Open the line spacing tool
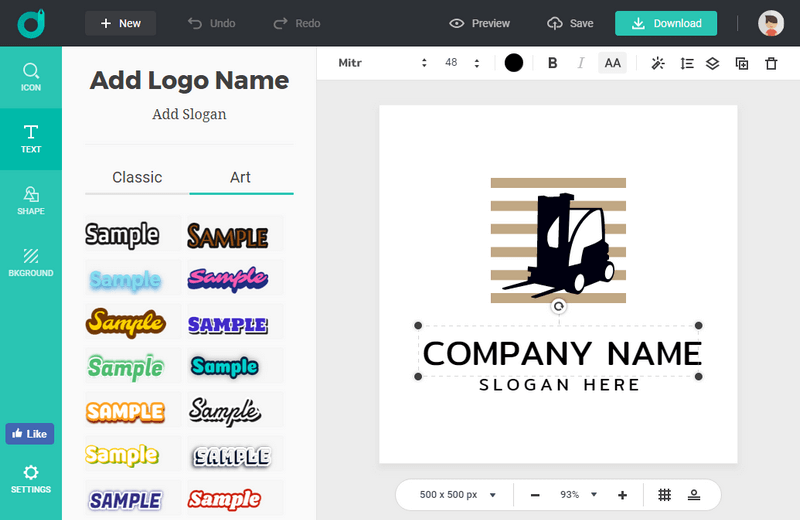800x520 pixels. tap(686, 63)
